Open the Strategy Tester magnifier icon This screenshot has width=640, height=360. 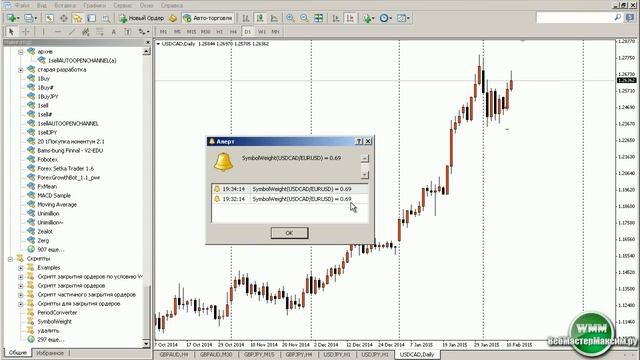pos(106,18)
